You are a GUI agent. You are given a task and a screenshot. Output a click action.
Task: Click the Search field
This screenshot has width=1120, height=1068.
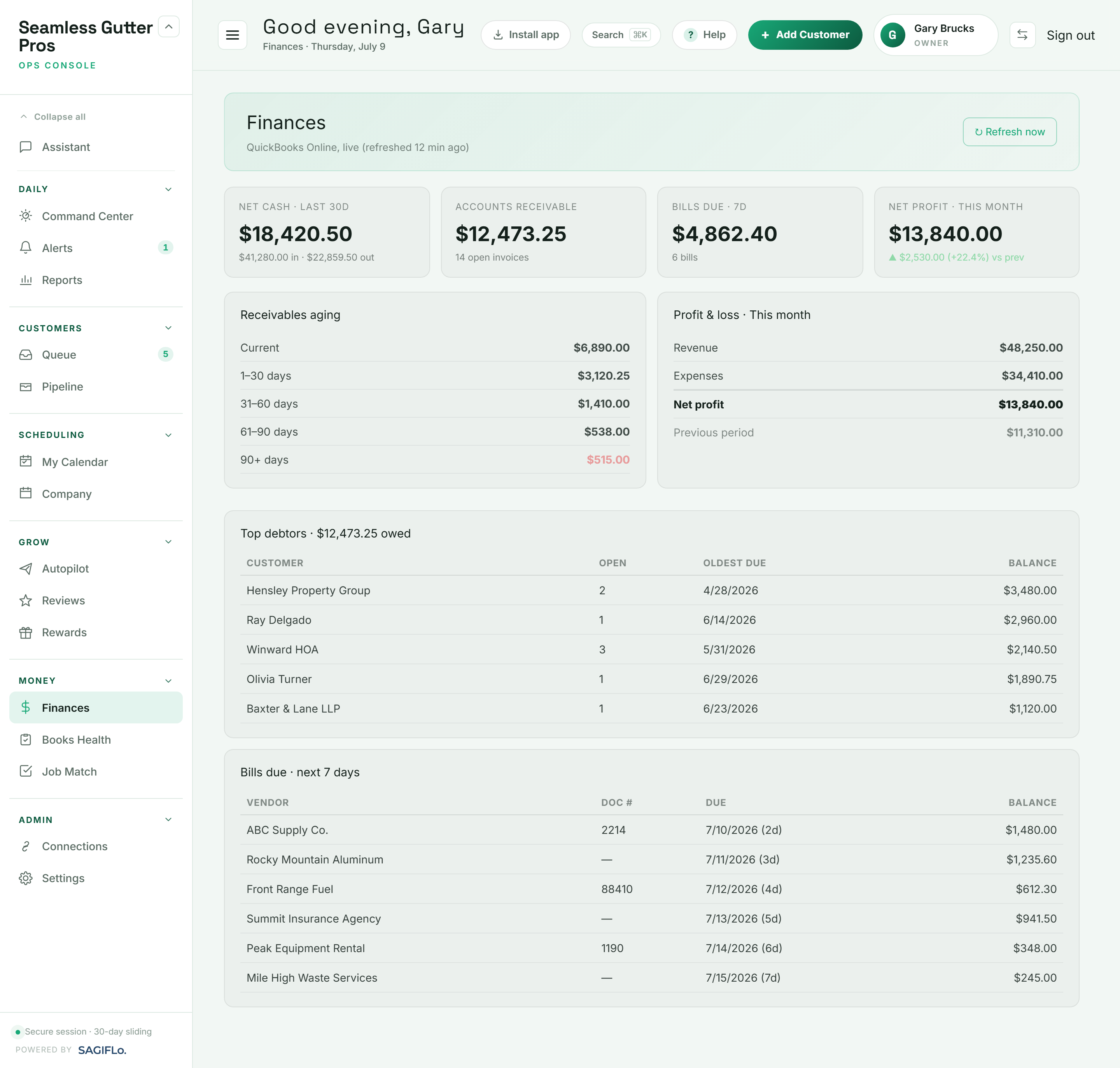(621, 35)
